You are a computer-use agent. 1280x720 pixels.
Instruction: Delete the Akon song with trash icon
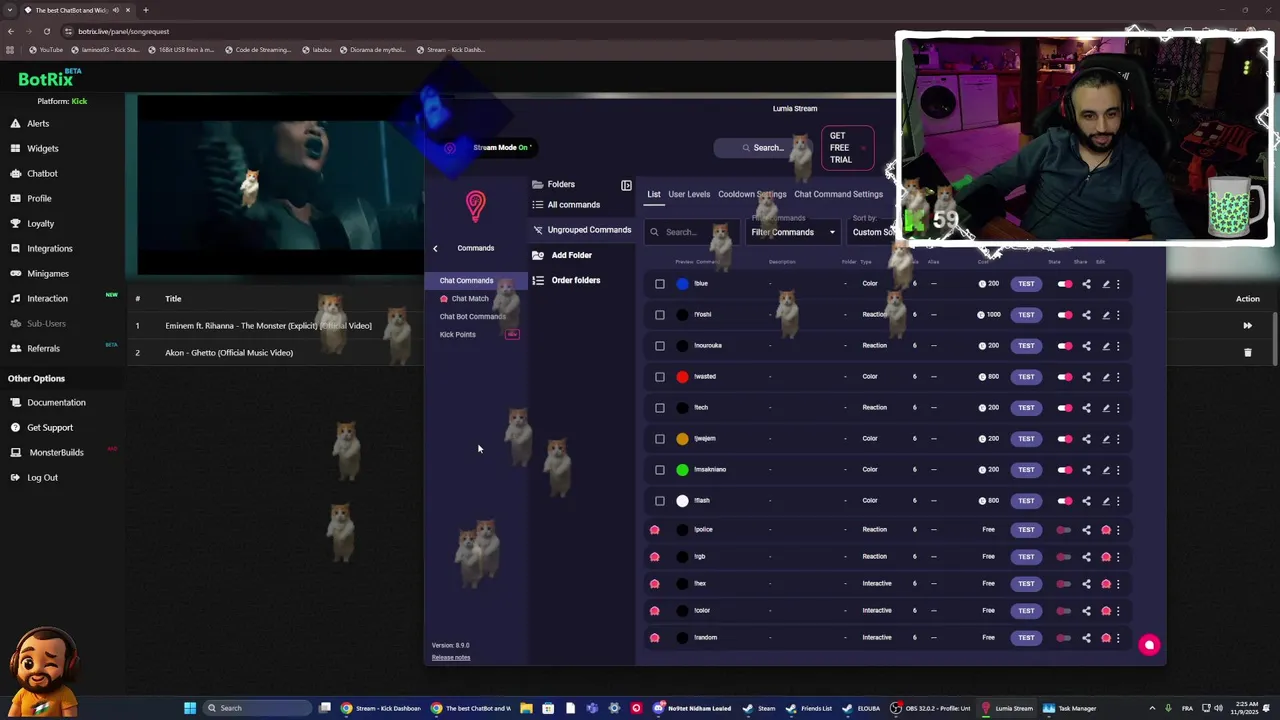[x=1247, y=352]
